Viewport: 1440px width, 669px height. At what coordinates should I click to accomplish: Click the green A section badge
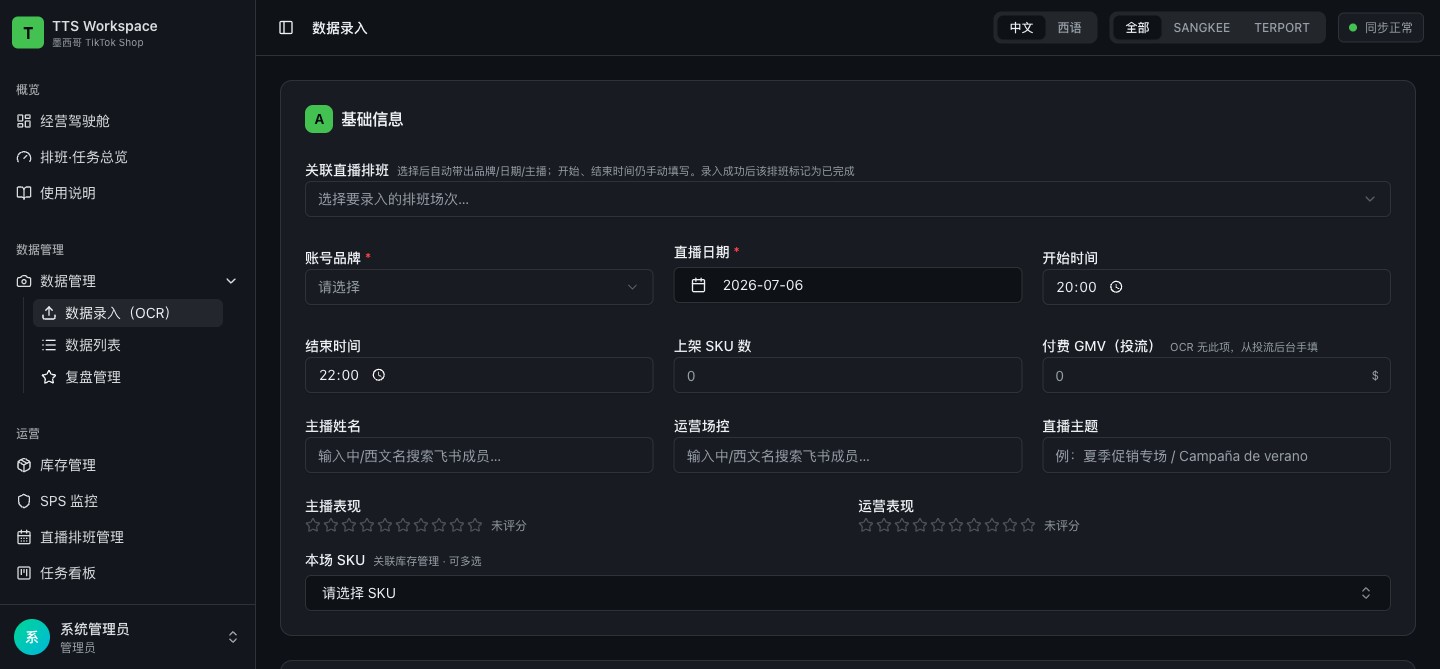coord(319,119)
